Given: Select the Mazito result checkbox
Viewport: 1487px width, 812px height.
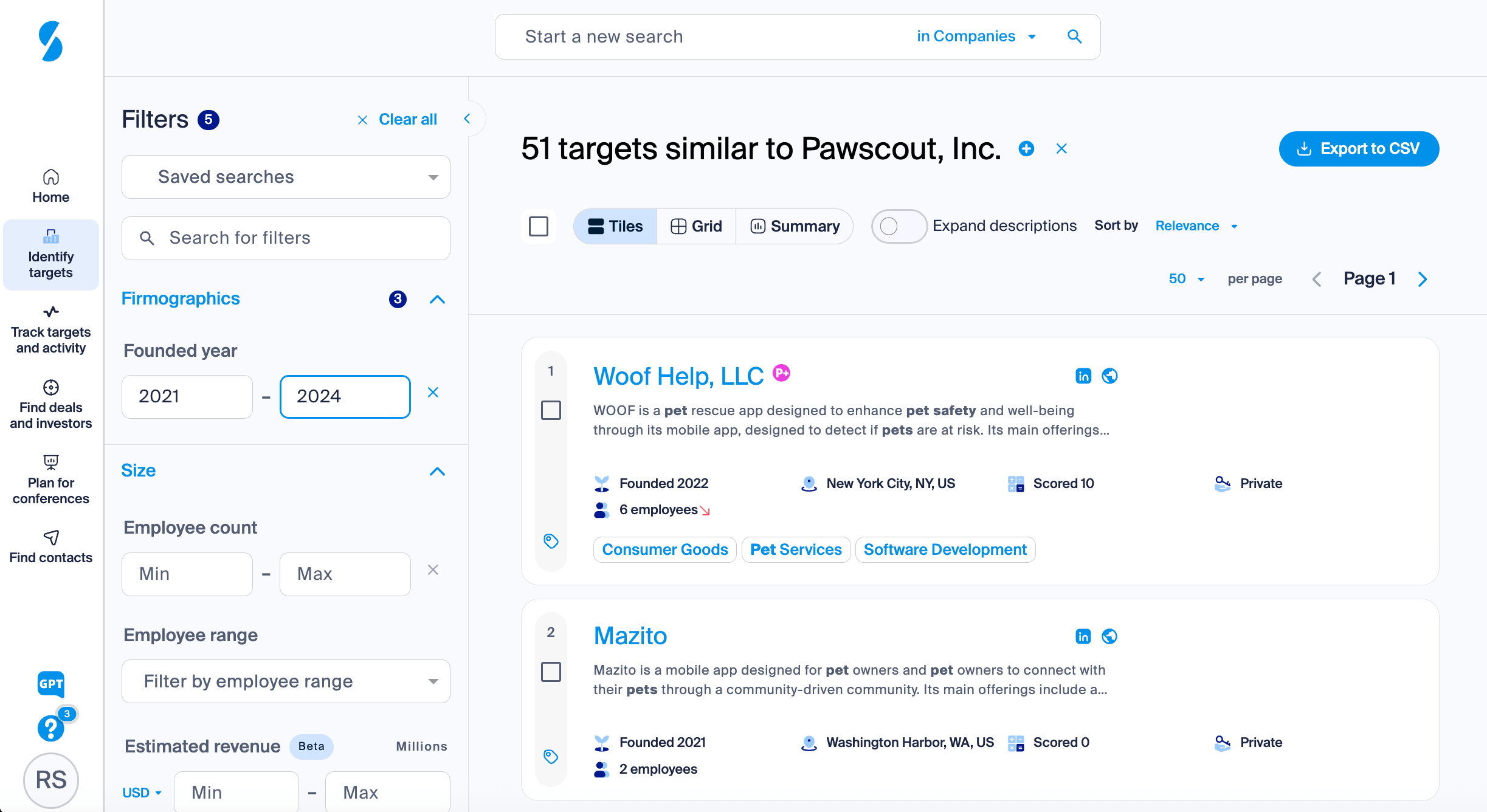Looking at the screenshot, I should (x=551, y=672).
